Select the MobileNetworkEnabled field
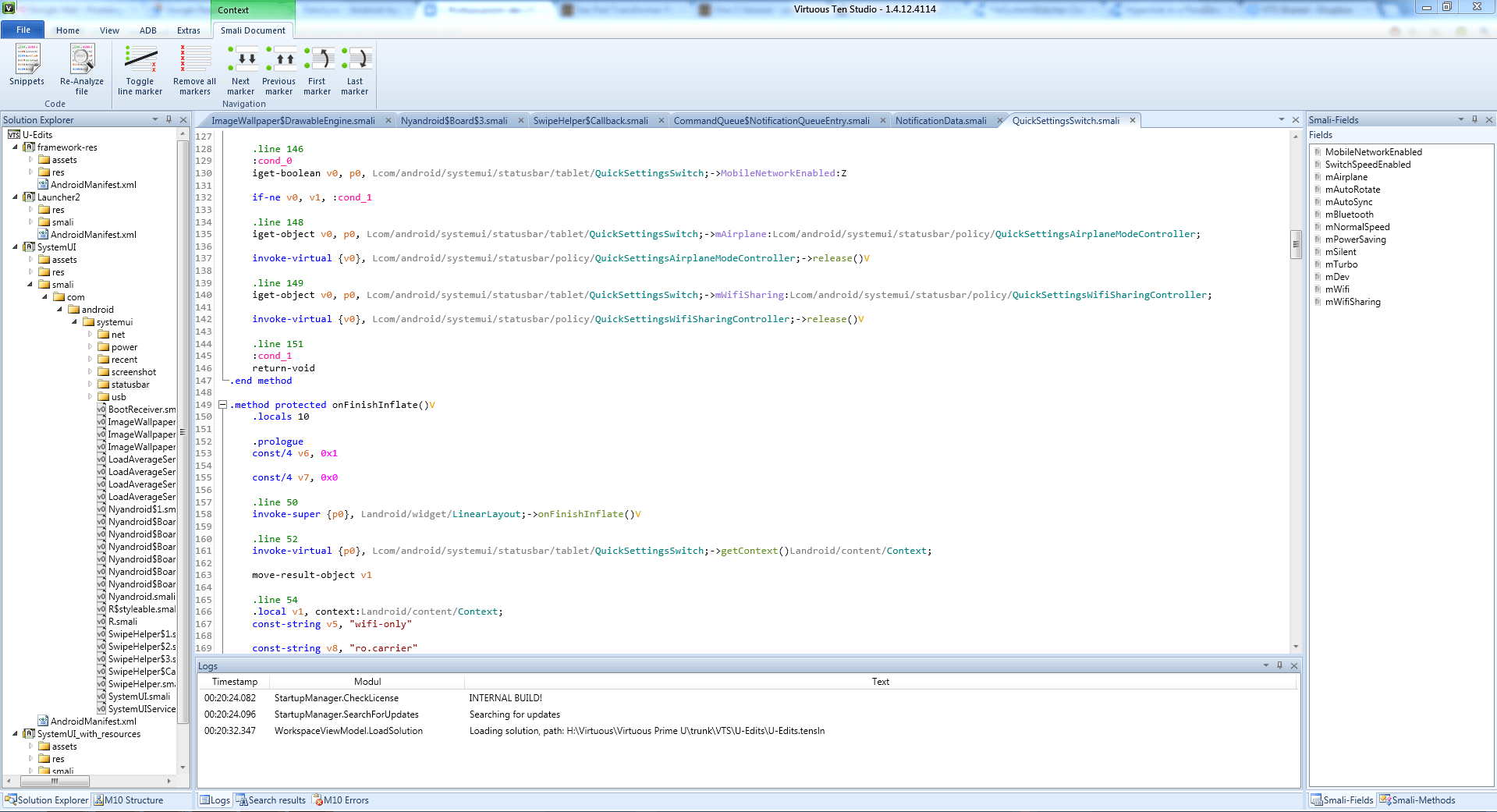Screen dimensions: 1497x812 (1373, 152)
